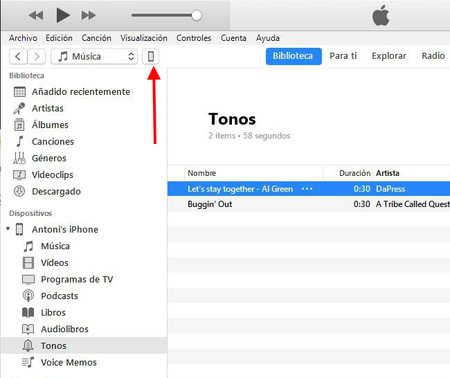Go back with the left chevron button
Image resolution: width=450 pixels, height=378 pixels.
pos(18,56)
